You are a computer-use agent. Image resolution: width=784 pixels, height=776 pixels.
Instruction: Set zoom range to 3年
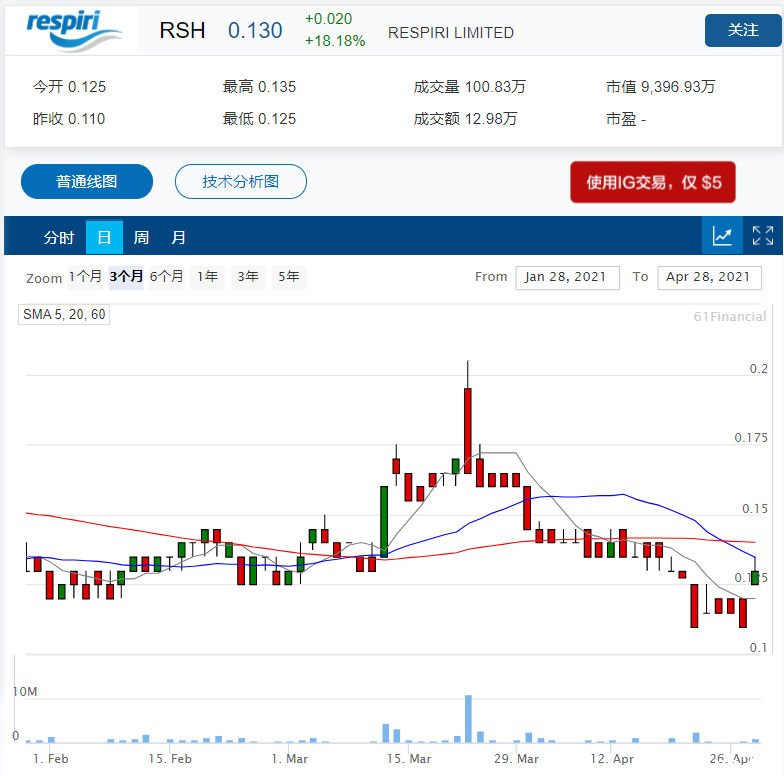pos(248,276)
